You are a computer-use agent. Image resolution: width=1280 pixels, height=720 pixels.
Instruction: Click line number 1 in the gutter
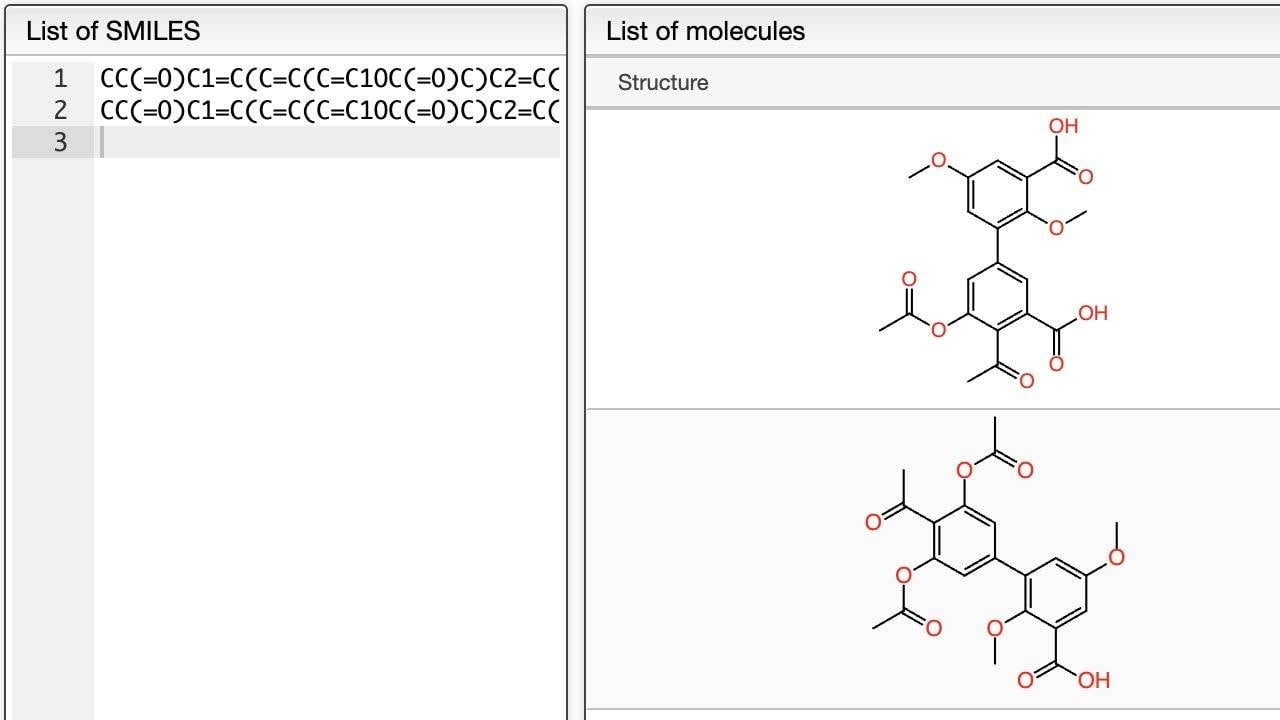[x=60, y=78]
